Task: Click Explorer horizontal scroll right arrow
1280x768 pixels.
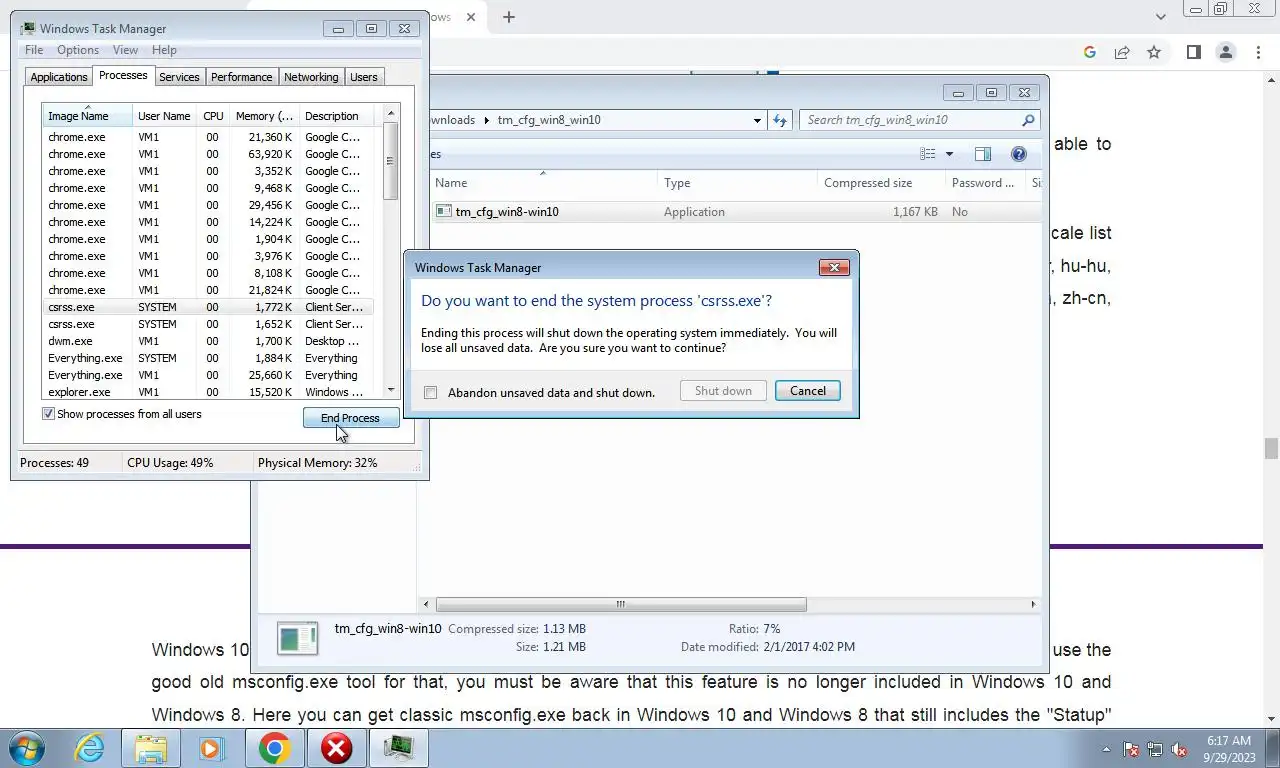Action: click(x=1033, y=604)
